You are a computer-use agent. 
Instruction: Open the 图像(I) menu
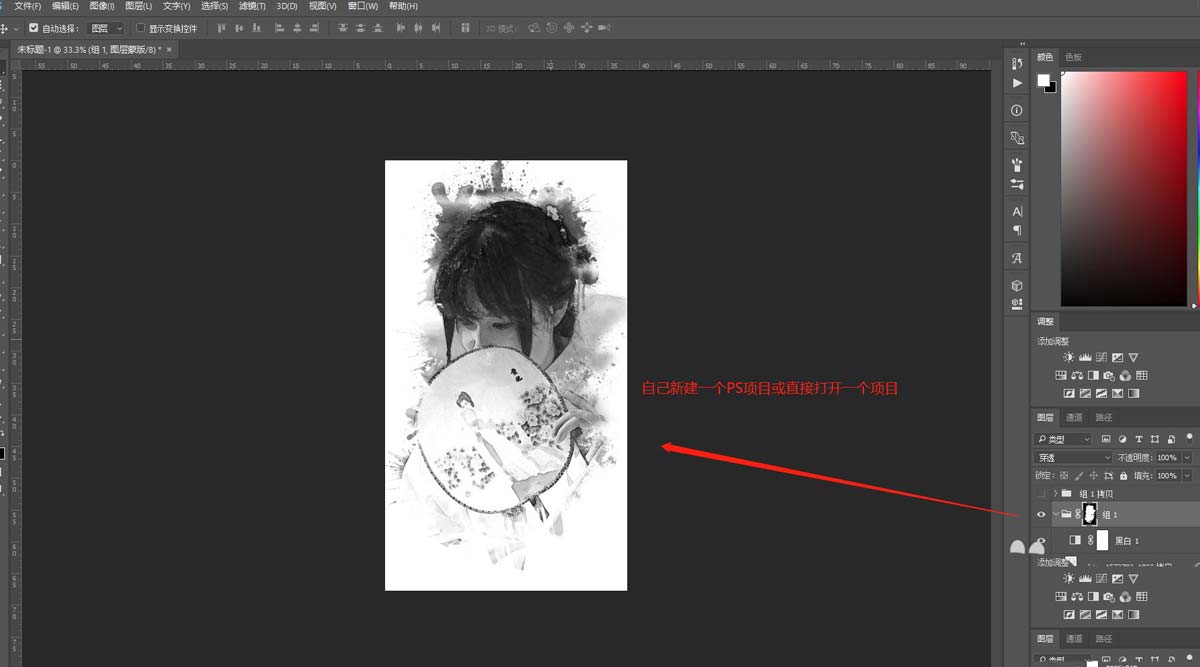pyautogui.click(x=101, y=6)
